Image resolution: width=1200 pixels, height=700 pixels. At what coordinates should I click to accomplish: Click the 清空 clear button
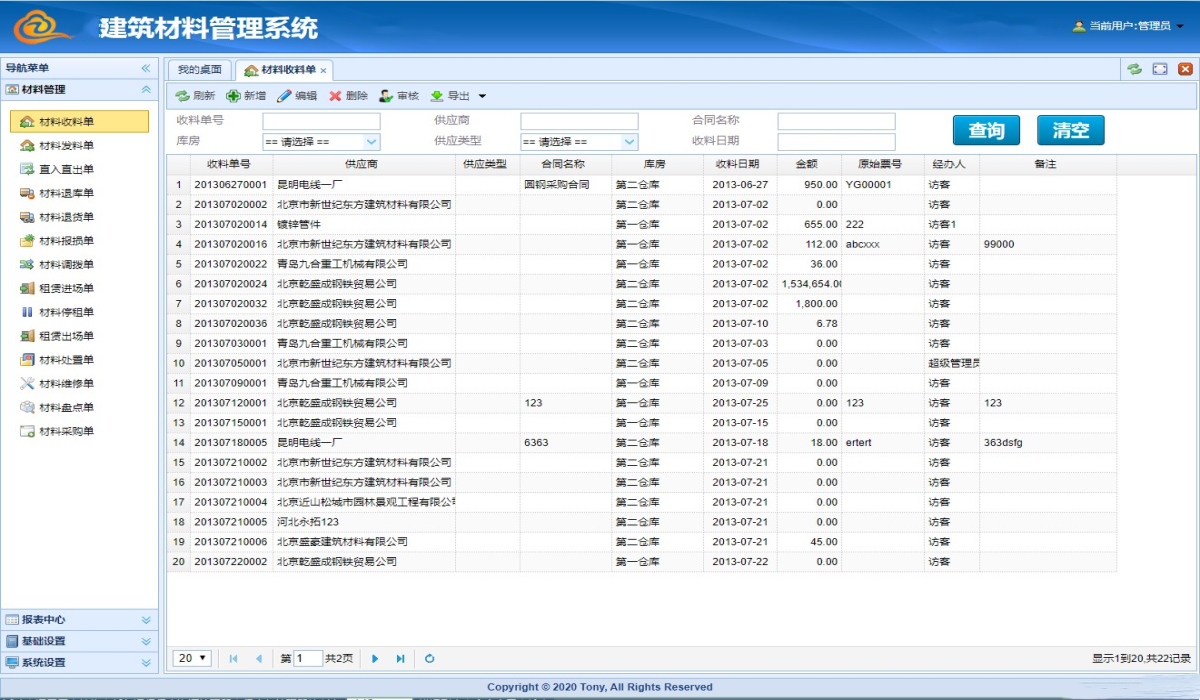(1071, 130)
